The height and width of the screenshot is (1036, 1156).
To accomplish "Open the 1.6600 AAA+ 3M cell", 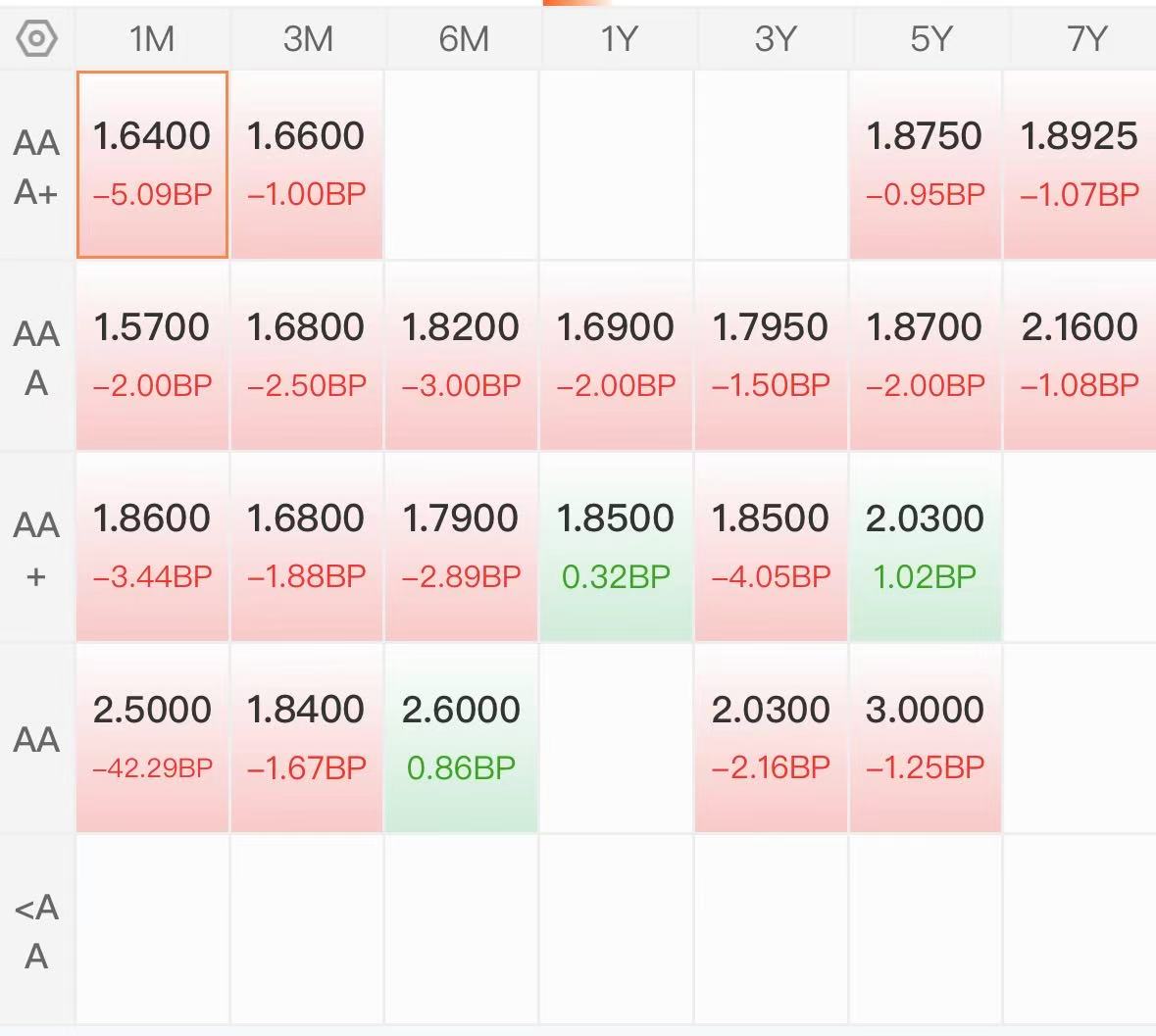I will [307, 165].
